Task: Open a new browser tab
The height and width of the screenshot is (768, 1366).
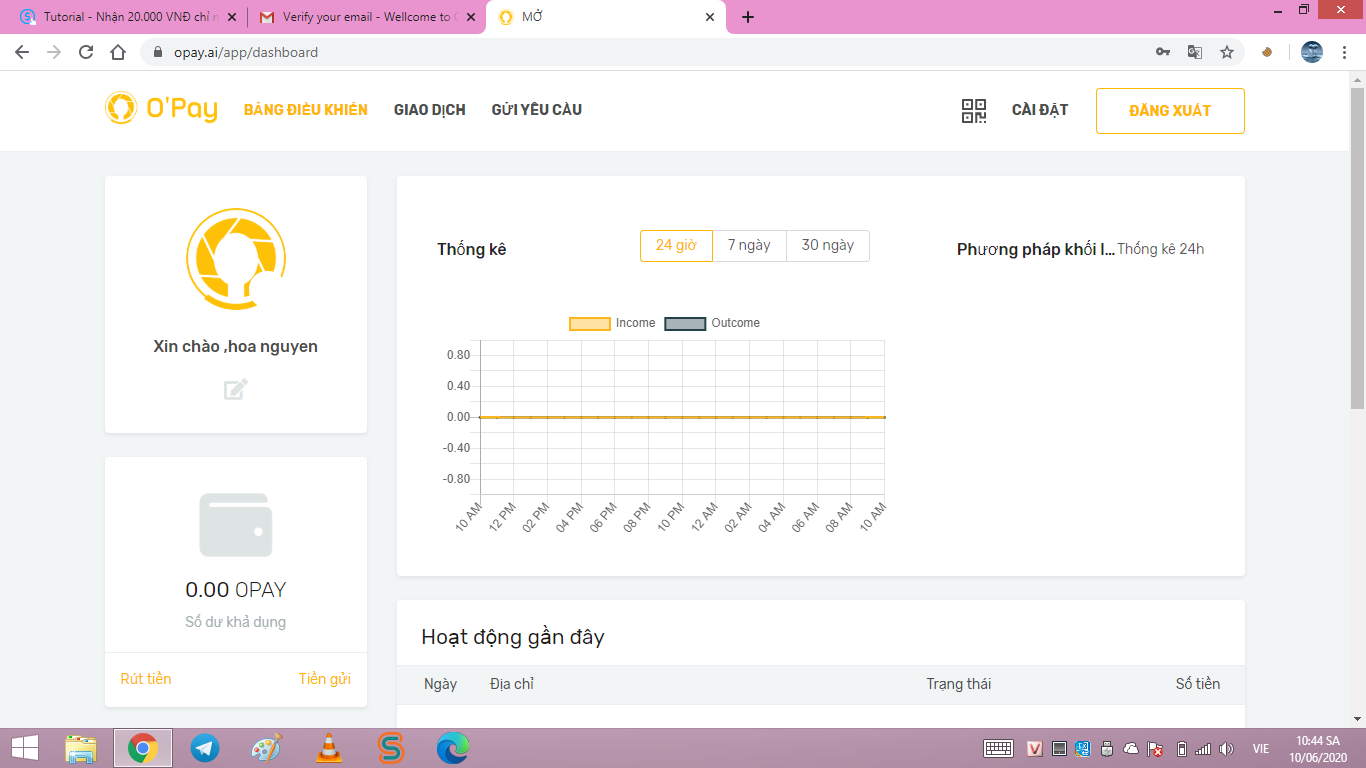Action: 748,17
